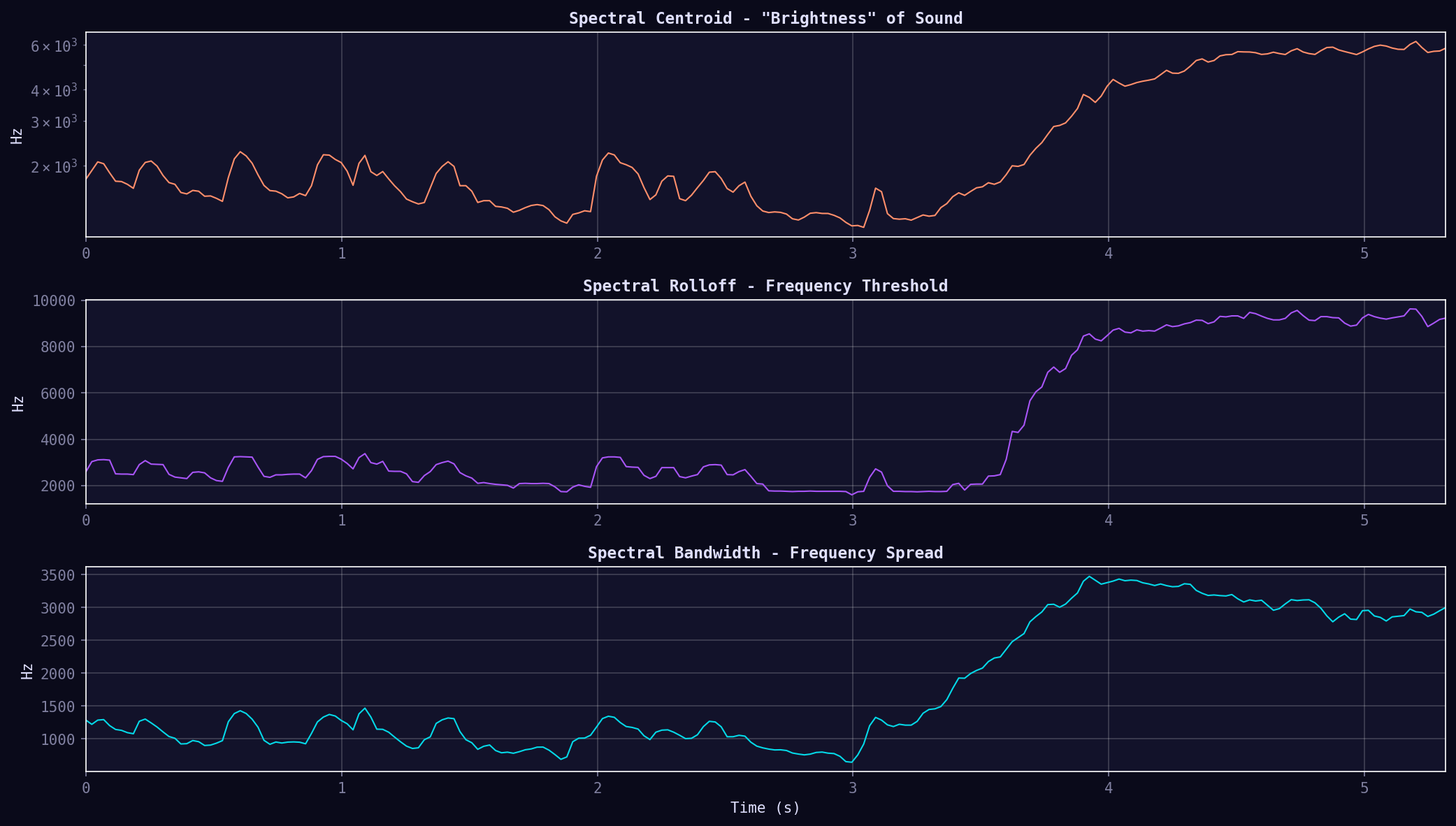Click the 6000 tick on the rolloff y-axis
The image size is (1456, 826).
58,393
